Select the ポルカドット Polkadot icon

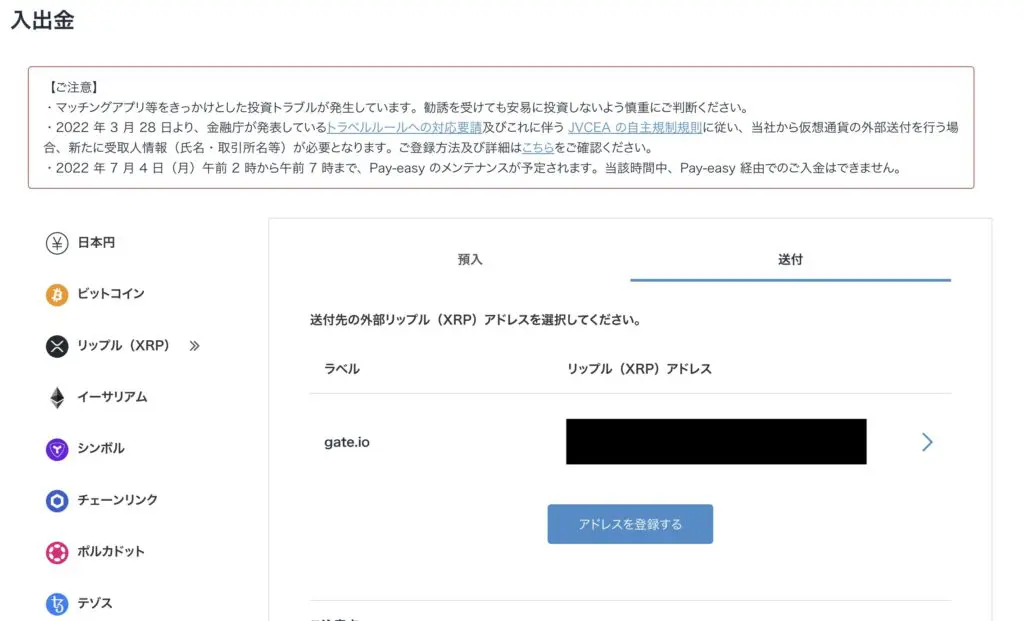pos(57,552)
